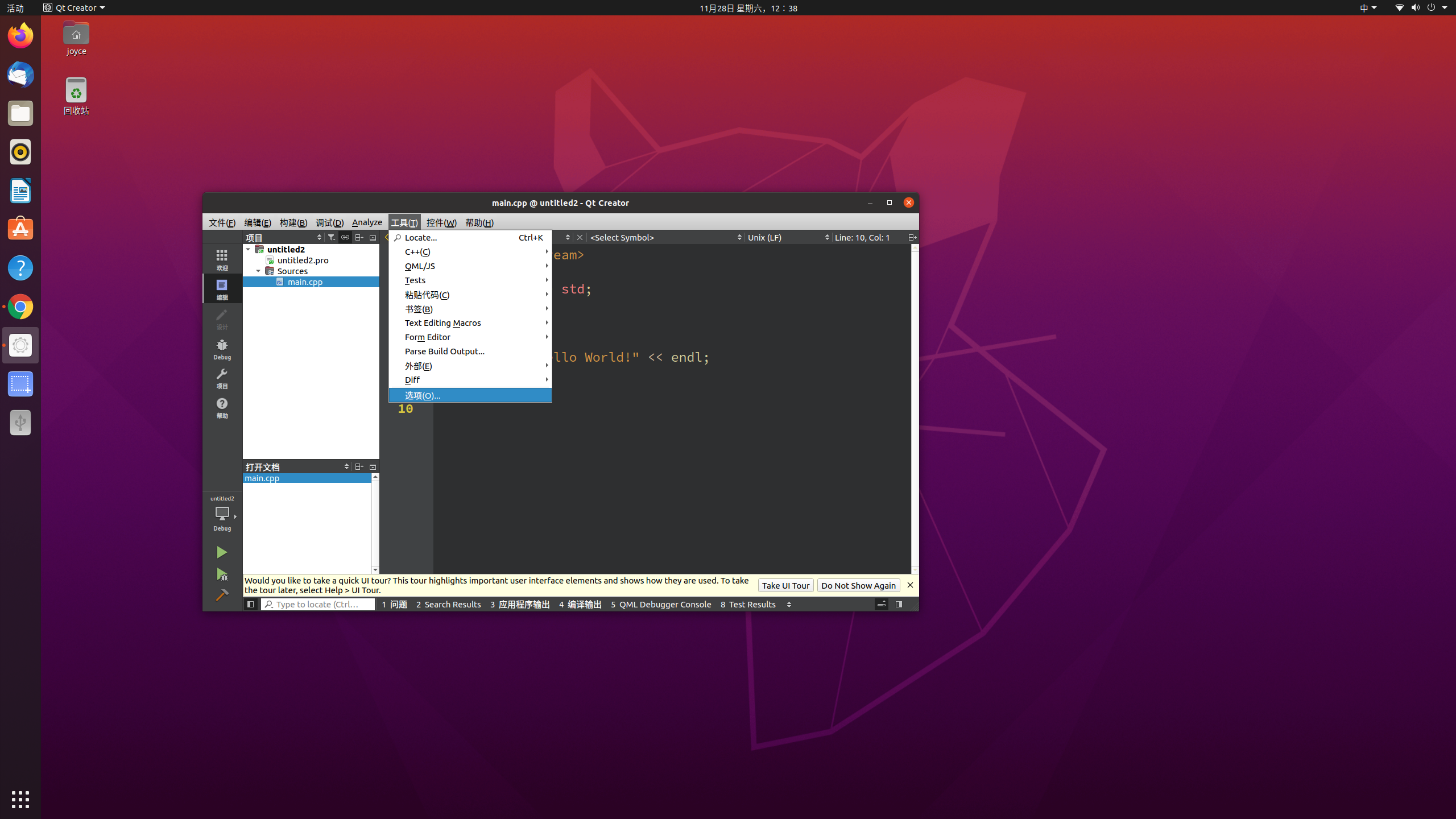Open the Test Results output pane
The width and height of the screenshot is (1456, 819).
tap(748, 604)
